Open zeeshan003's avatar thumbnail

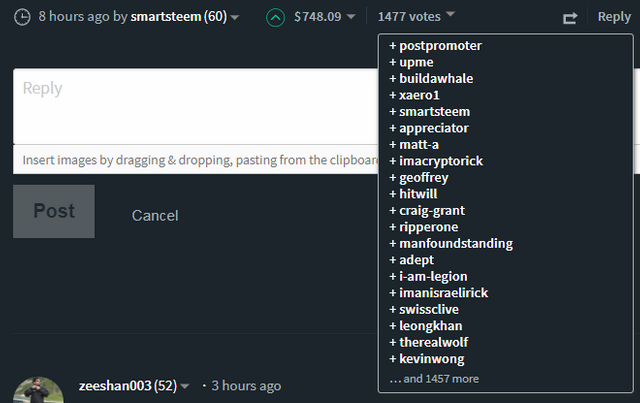coord(41,392)
